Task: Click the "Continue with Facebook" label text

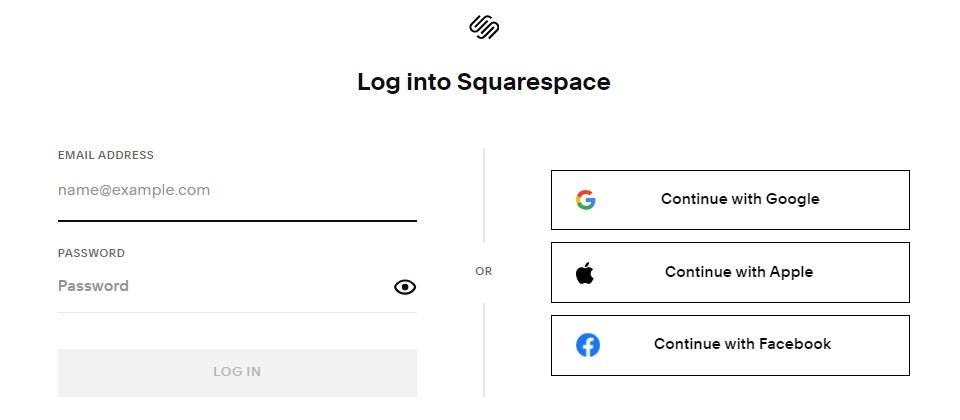Action: [x=743, y=344]
